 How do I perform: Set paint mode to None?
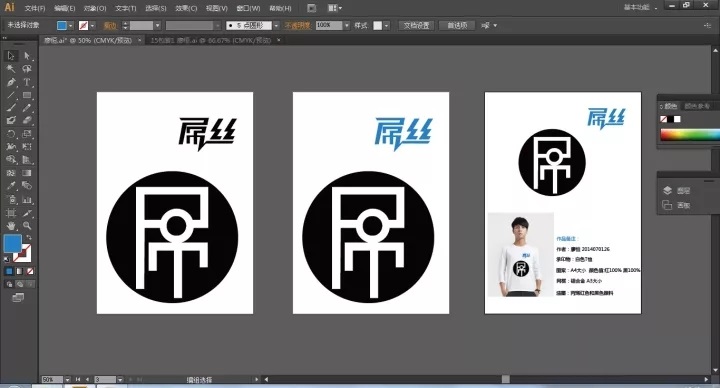click(30, 271)
